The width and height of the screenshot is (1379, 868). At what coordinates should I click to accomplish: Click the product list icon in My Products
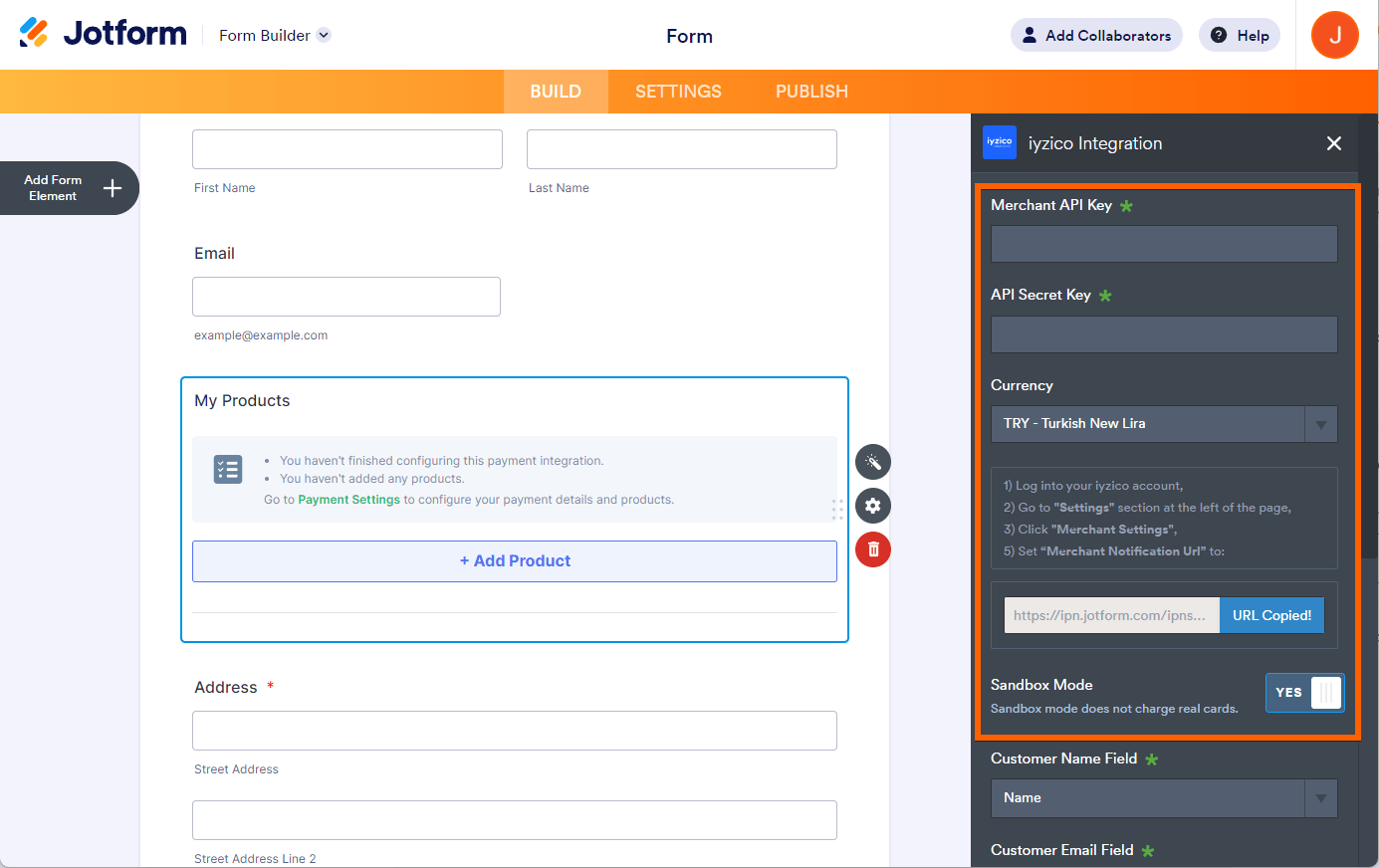(x=228, y=469)
